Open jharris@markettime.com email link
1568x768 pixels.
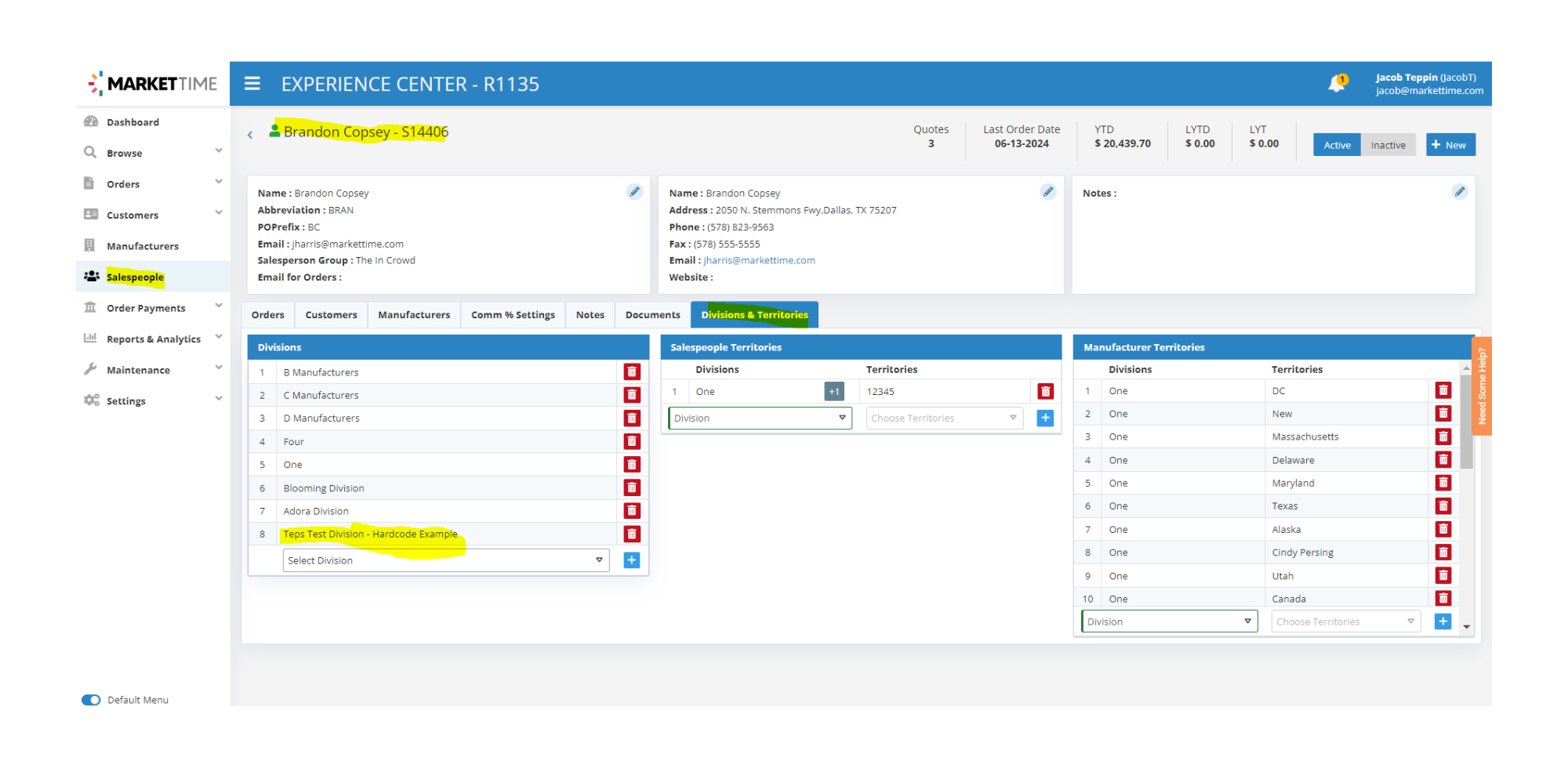coord(759,260)
